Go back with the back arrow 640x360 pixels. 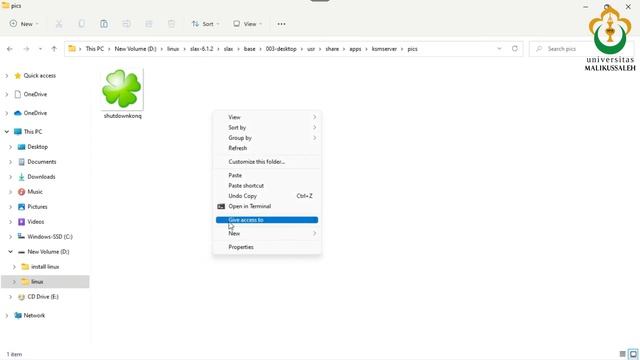coord(10,49)
